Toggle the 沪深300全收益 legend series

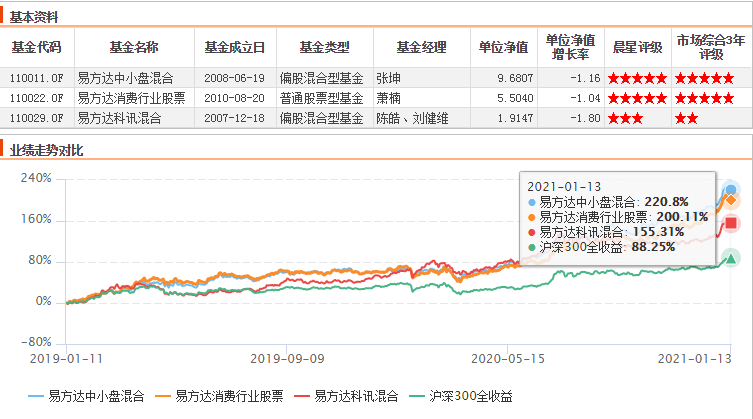(461, 396)
